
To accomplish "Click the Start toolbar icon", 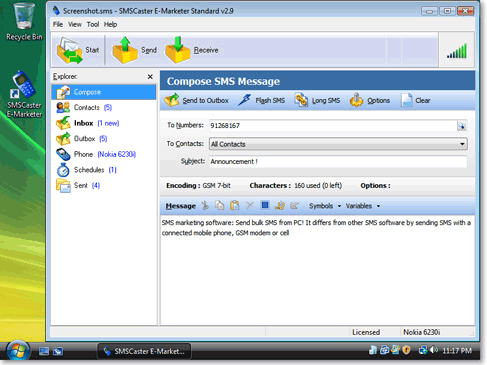I will click(69, 50).
